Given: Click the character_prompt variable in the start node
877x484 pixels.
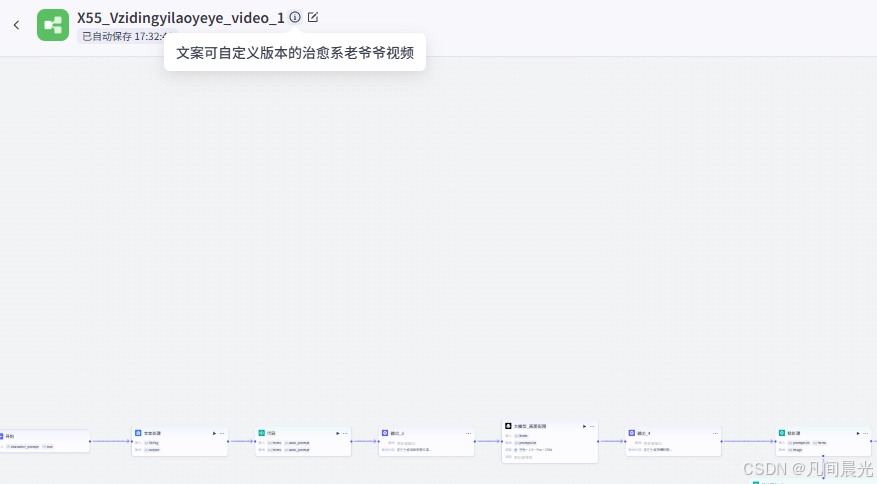Looking at the screenshot, I should (23, 447).
